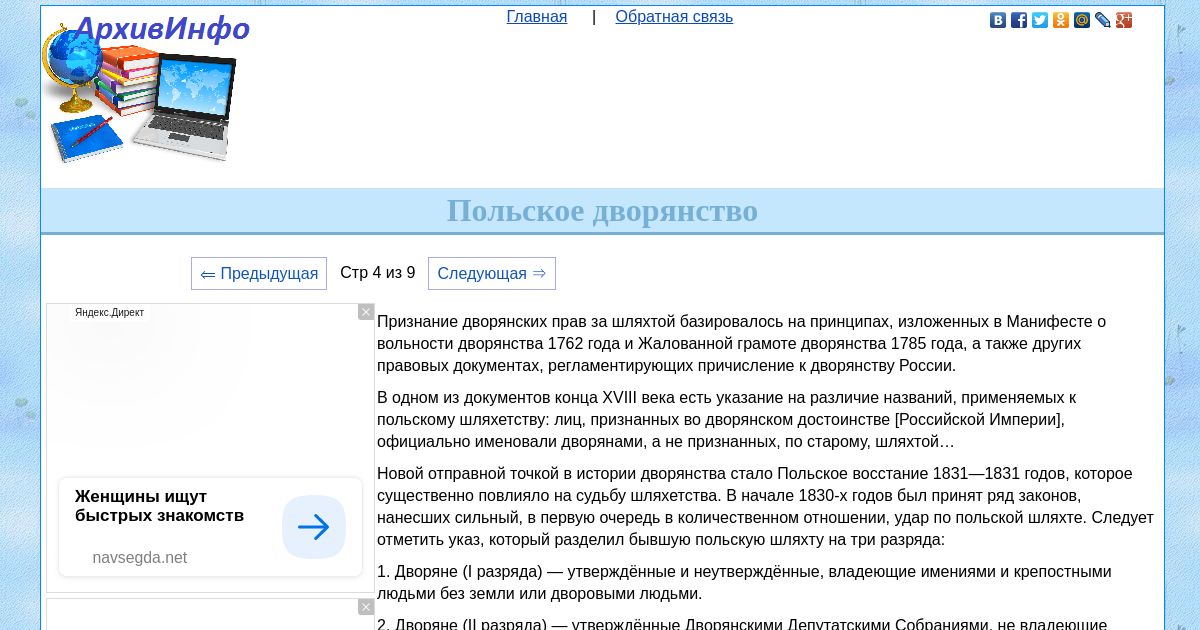Image resolution: width=1200 pixels, height=630 pixels.
Task: Share page on VKontakte
Action: point(998,20)
